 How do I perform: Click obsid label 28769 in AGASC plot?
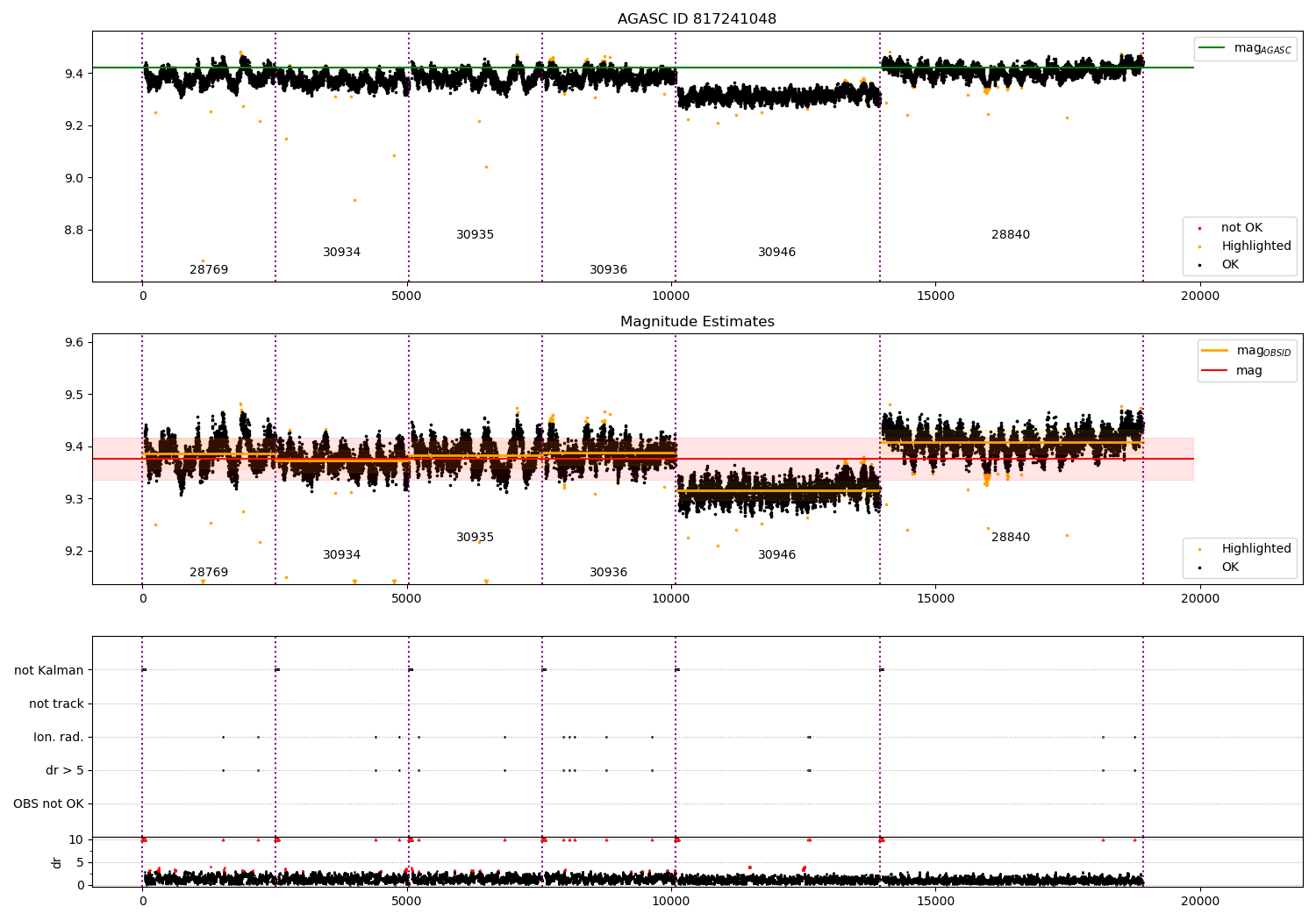point(209,270)
